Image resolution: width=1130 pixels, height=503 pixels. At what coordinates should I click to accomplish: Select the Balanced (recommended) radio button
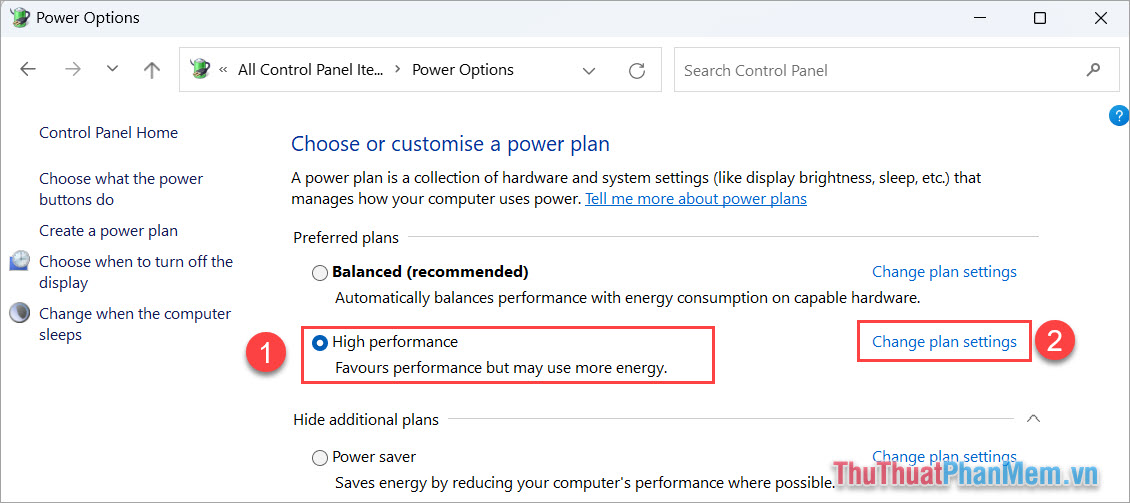tap(319, 273)
